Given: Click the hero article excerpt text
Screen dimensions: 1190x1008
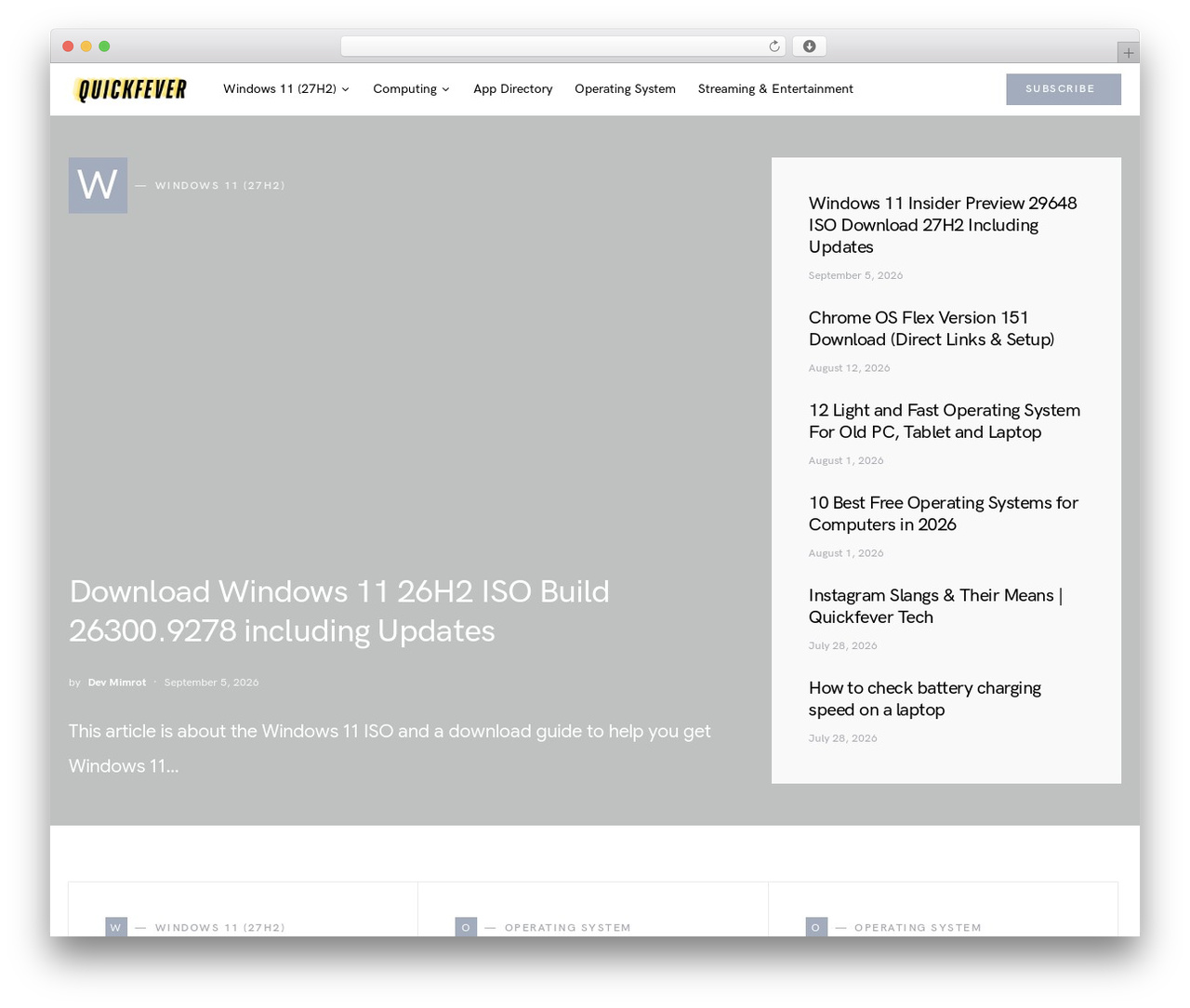Looking at the screenshot, I should tap(390, 749).
